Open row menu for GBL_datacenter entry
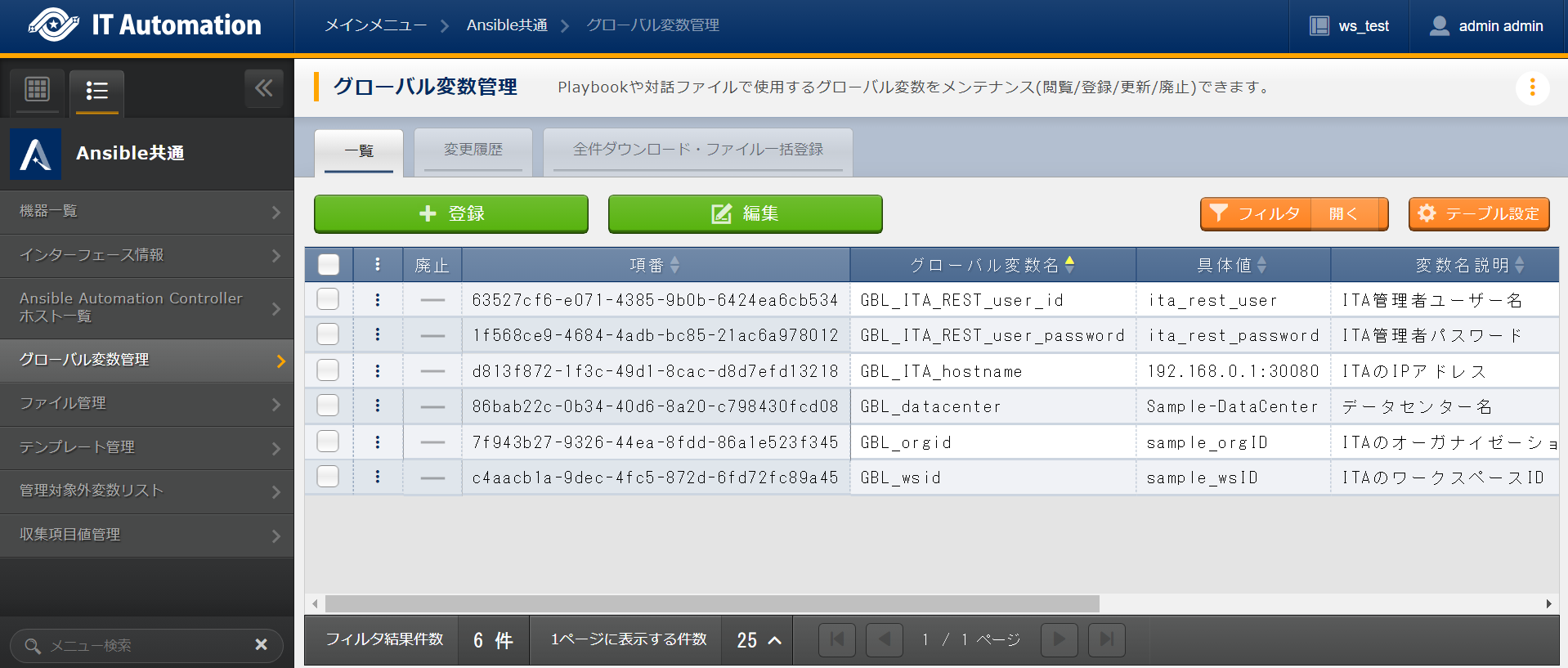Screen dimensions: 1568x668 coord(377,406)
